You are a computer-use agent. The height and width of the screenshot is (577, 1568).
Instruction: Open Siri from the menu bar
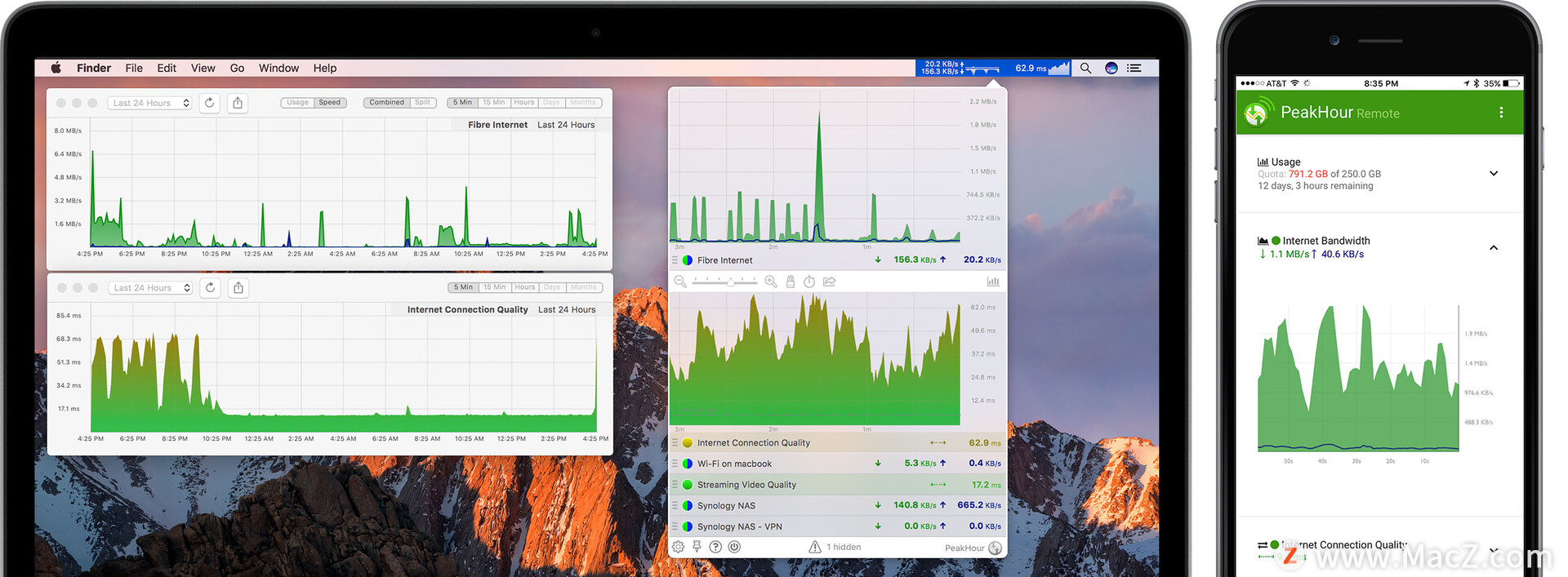pos(1111,69)
